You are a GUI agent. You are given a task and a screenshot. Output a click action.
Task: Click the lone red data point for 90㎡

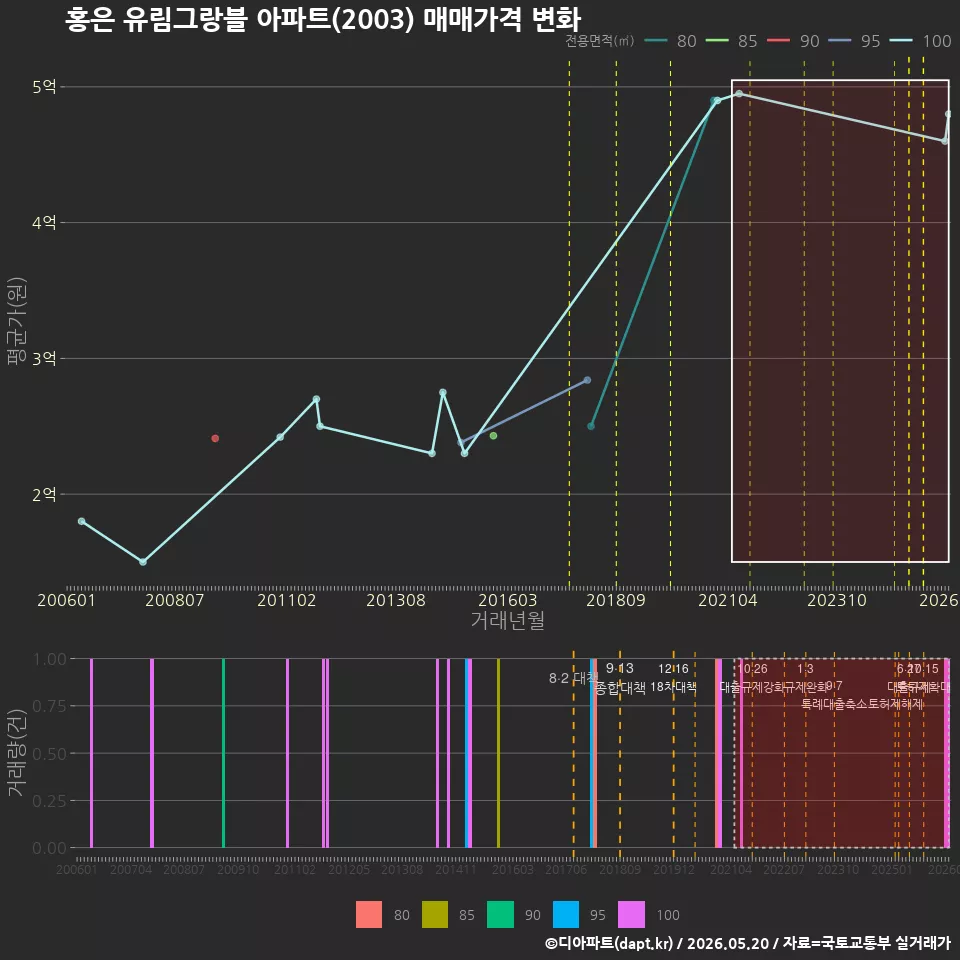[215, 438]
